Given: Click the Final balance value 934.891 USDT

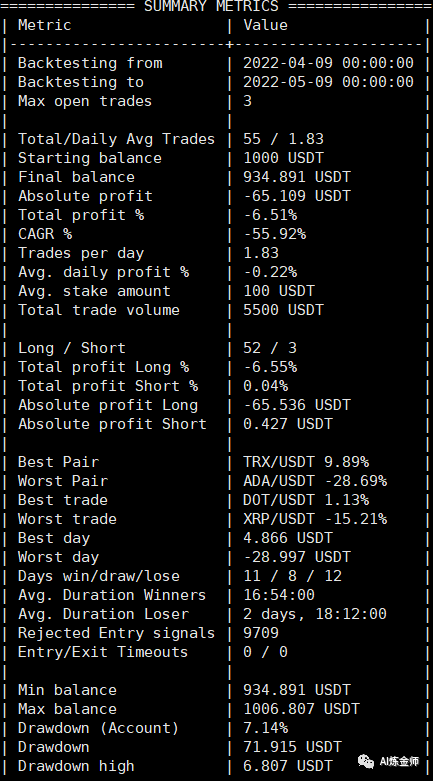Looking at the screenshot, I should pyautogui.click(x=297, y=177).
